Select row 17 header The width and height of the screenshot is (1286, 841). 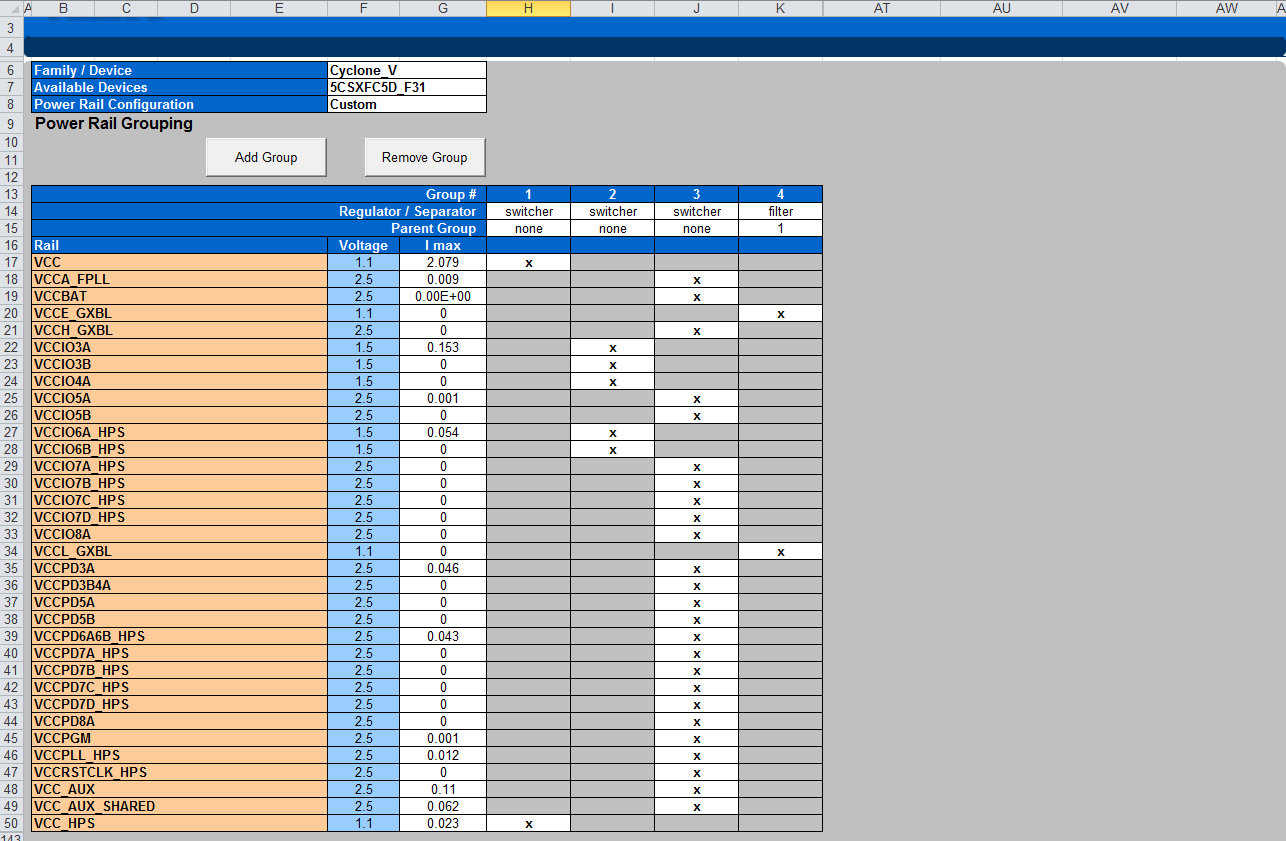click(11, 262)
